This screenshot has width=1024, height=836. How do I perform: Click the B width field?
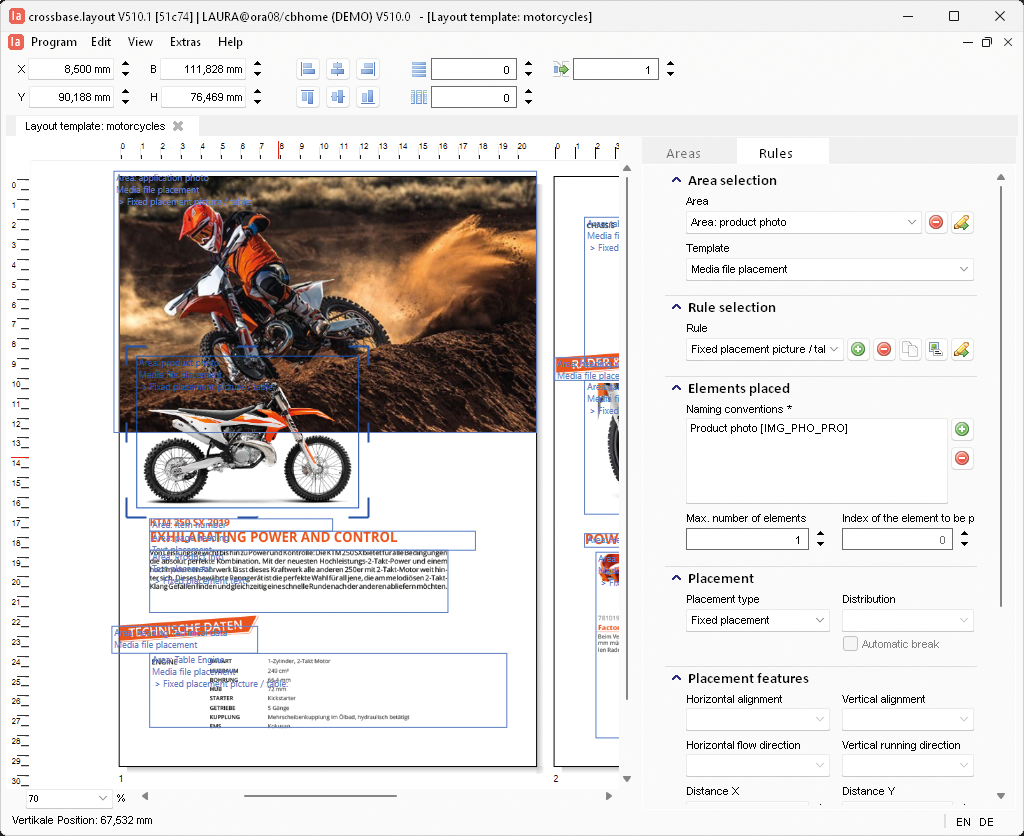coord(202,69)
